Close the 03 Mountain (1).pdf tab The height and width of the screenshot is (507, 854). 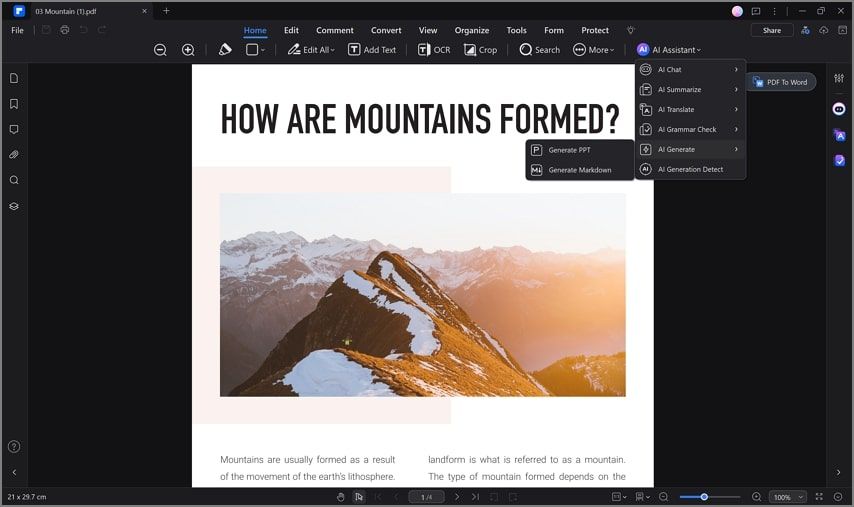pos(144,11)
